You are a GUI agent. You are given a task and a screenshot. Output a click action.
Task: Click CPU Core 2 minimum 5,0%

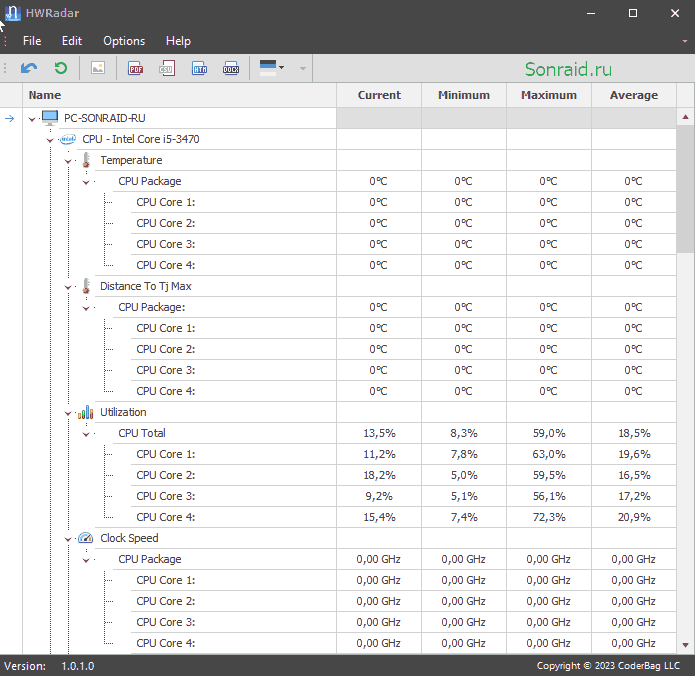tap(464, 475)
